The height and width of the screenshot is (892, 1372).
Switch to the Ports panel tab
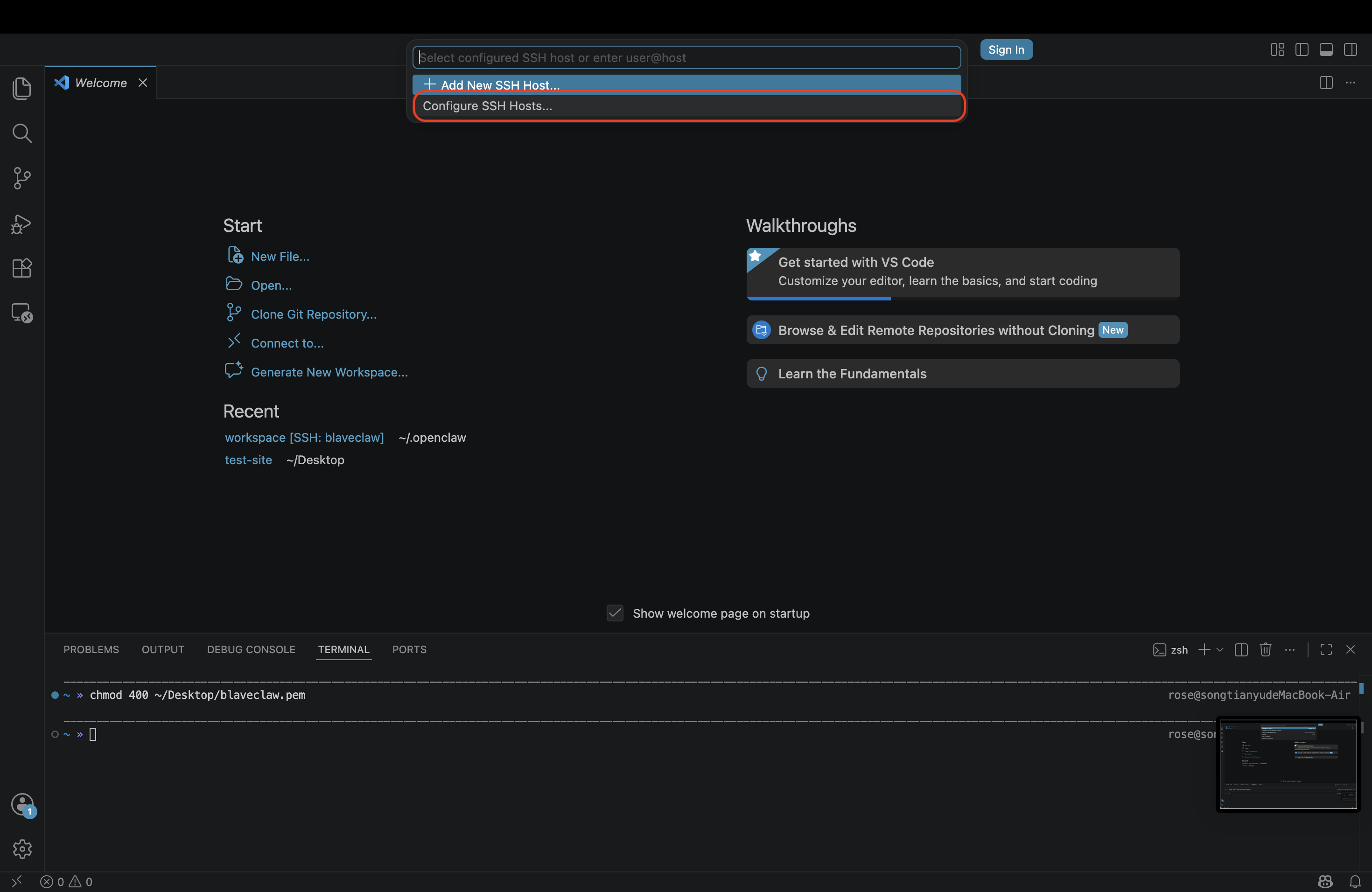[x=409, y=649]
